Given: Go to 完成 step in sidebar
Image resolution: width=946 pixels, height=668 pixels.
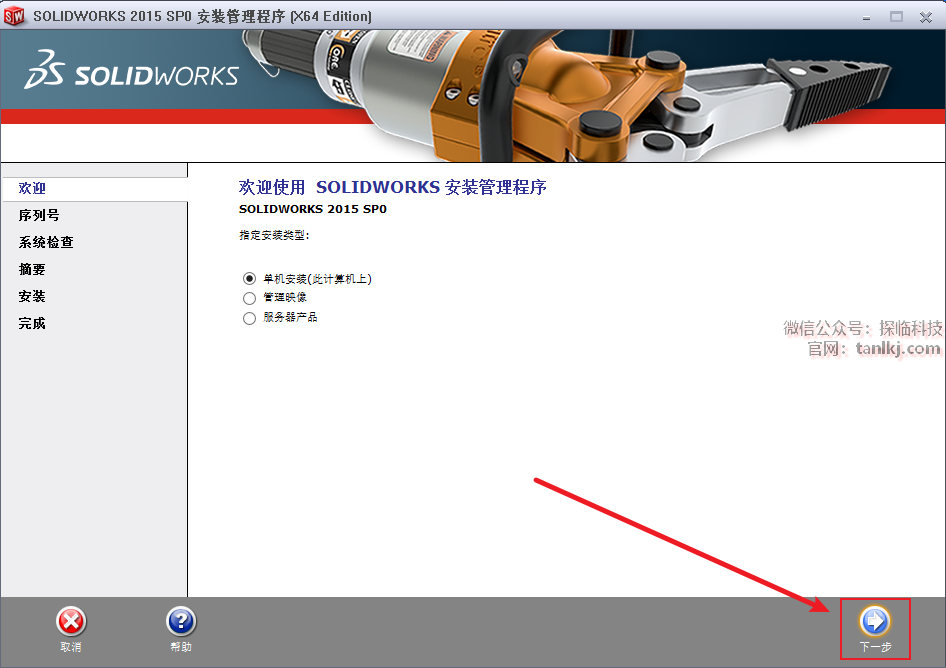Looking at the screenshot, I should [x=32, y=323].
